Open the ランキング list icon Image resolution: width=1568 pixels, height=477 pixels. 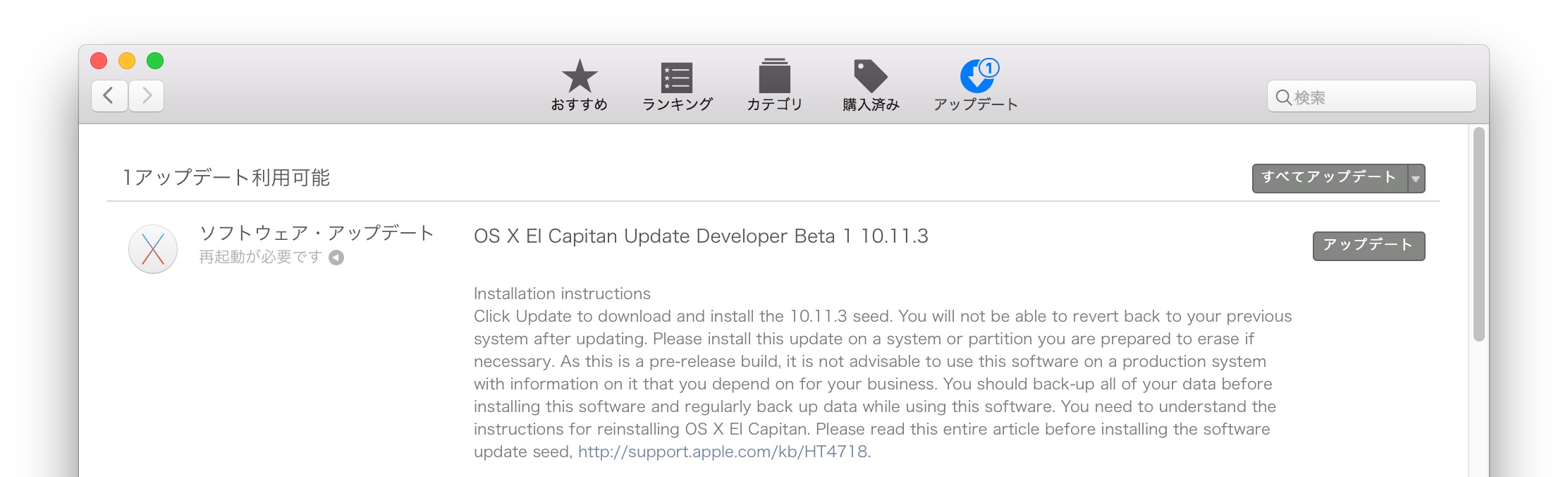(676, 78)
